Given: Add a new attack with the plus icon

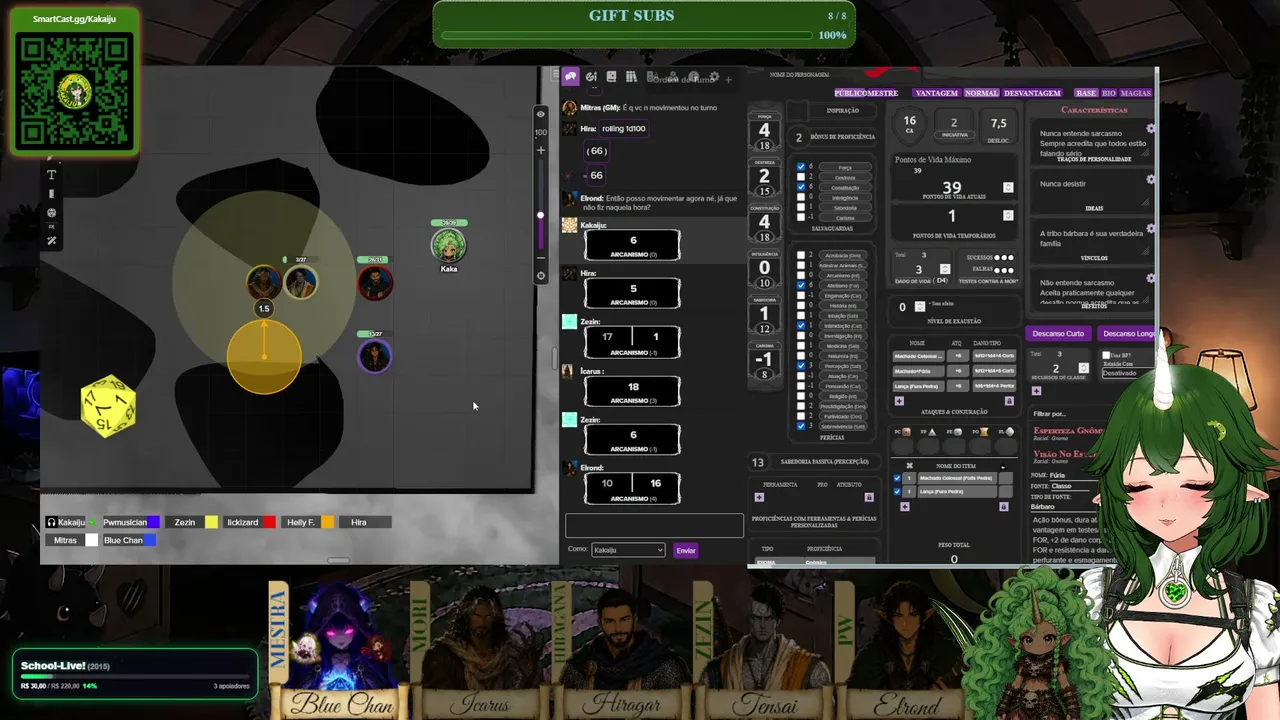Looking at the screenshot, I should (x=899, y=401).
